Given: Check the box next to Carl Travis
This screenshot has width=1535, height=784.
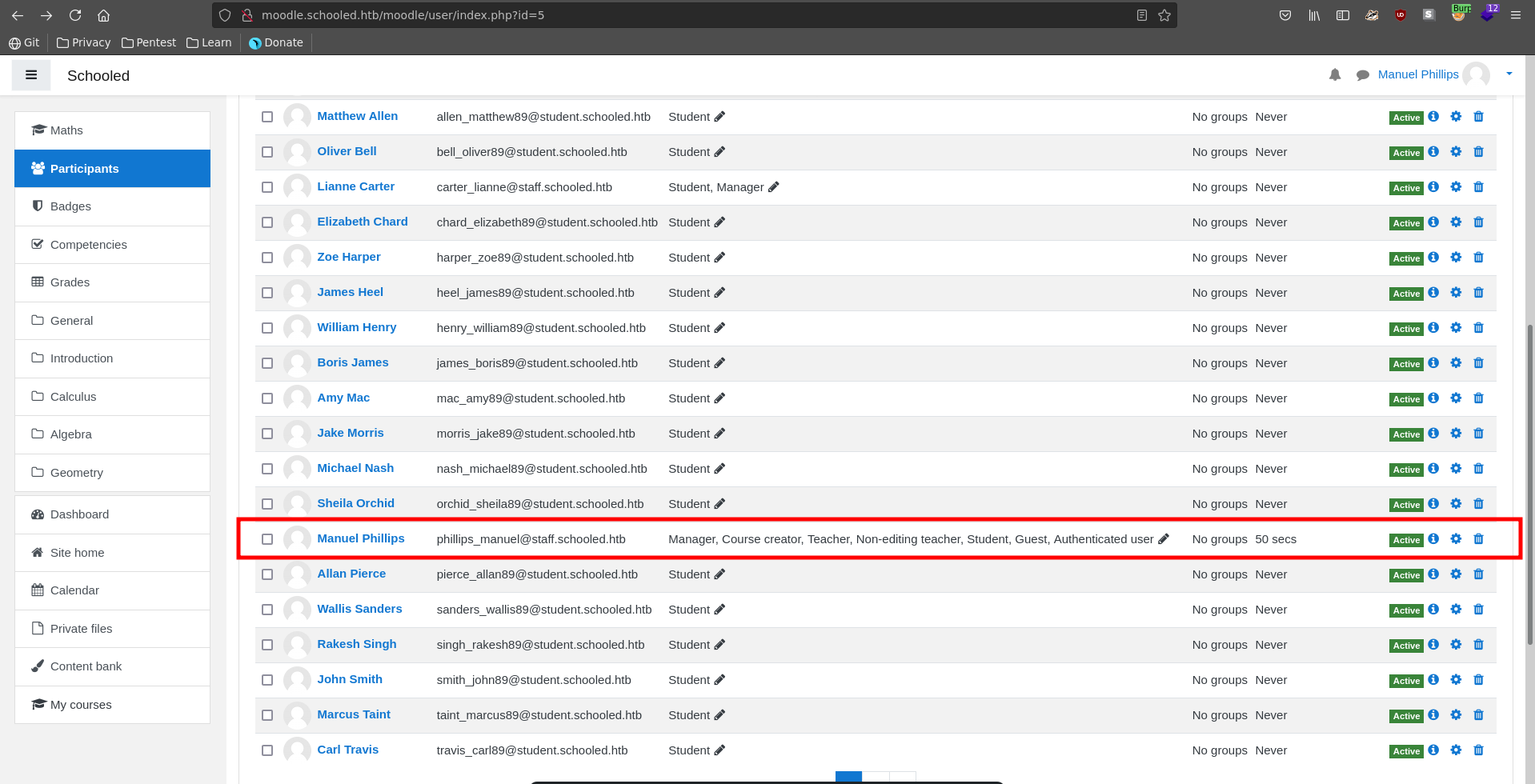Looking at the screenshot, I should point(267,750).
